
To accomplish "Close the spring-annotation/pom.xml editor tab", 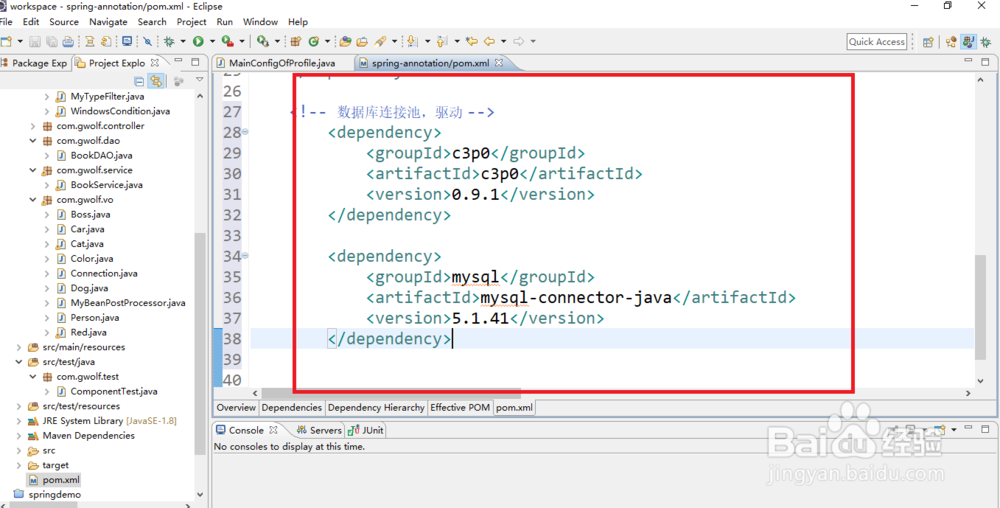I will [x=499, y=63].
